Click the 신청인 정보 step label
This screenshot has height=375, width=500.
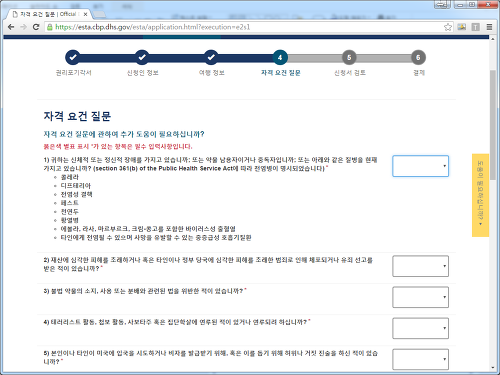click(x=142, y=73)
